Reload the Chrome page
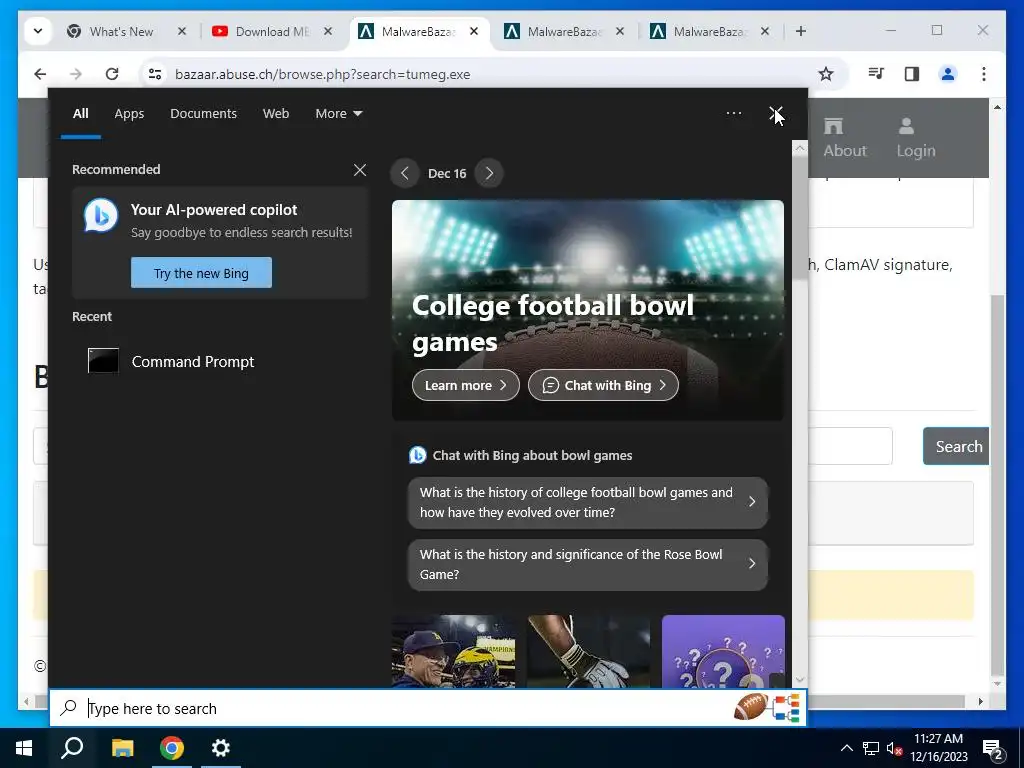1024x768 pixels. pos(112,74)
